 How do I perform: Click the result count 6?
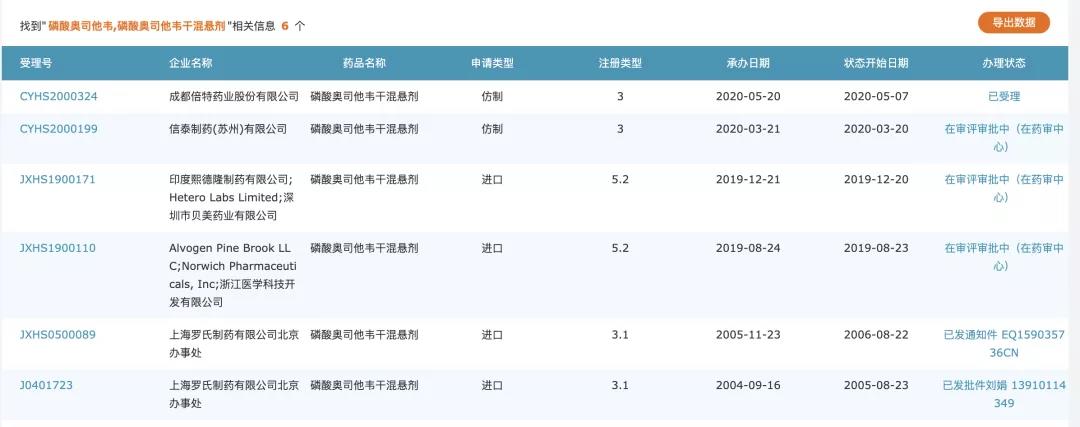click(284, 25)
